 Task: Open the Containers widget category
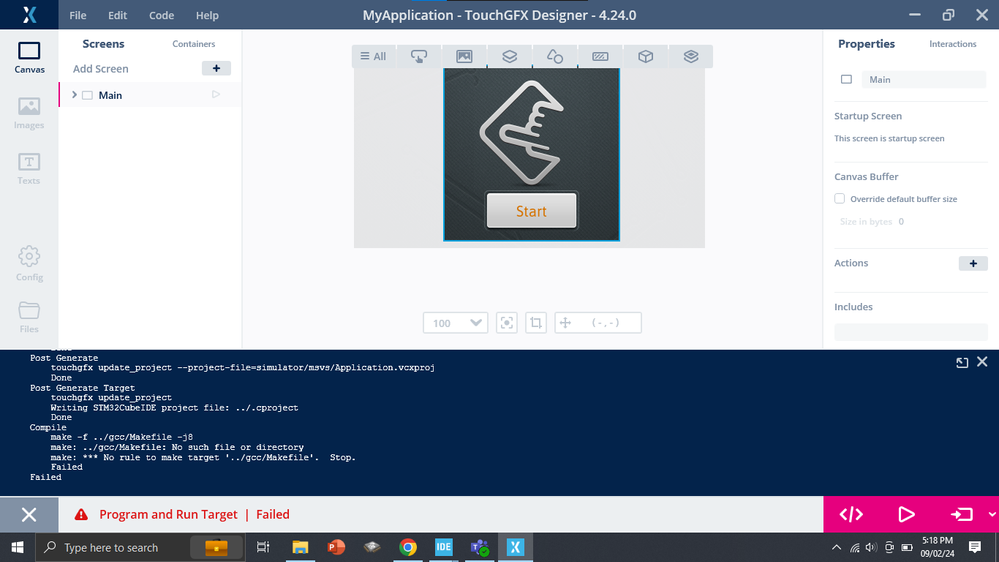pyautogui.click(x=510, y=56)
